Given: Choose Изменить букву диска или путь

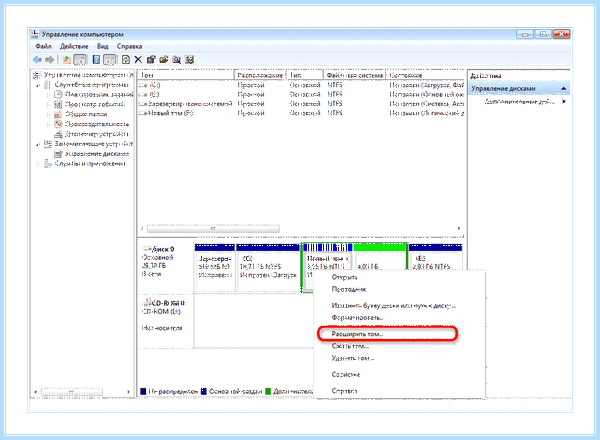Looking at the screenshot, I should click(399, 306).
